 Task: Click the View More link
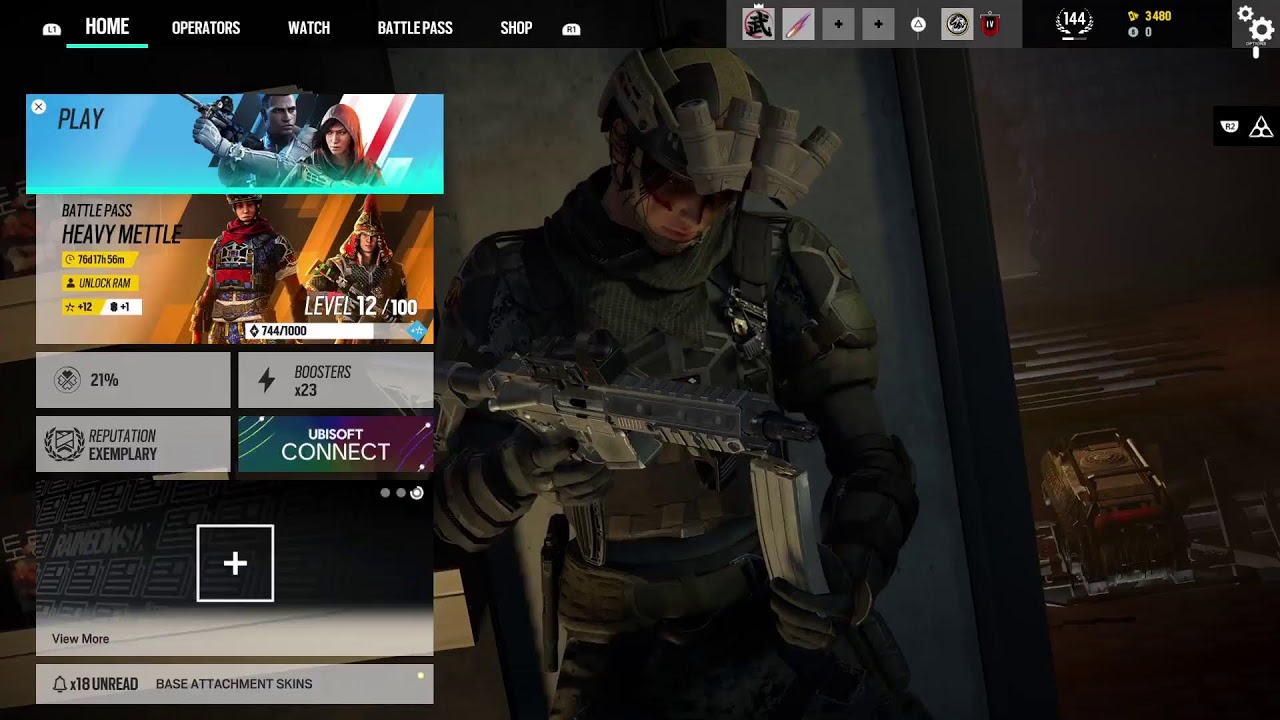pos(80,639)
